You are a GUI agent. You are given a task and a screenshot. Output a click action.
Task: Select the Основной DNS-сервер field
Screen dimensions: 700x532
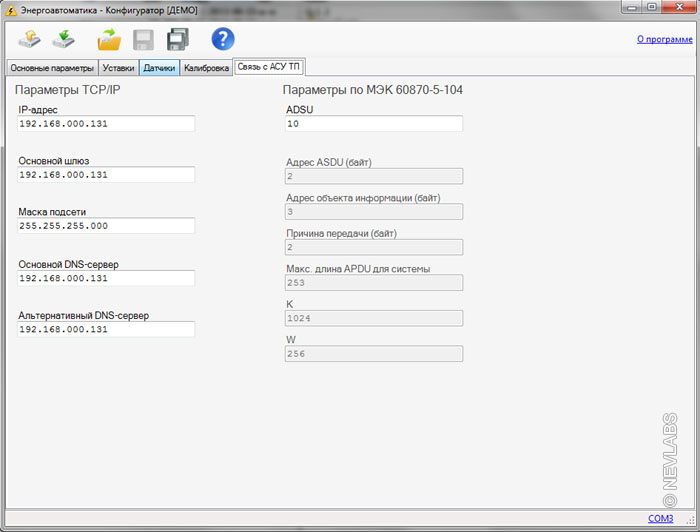pos(105,278)
